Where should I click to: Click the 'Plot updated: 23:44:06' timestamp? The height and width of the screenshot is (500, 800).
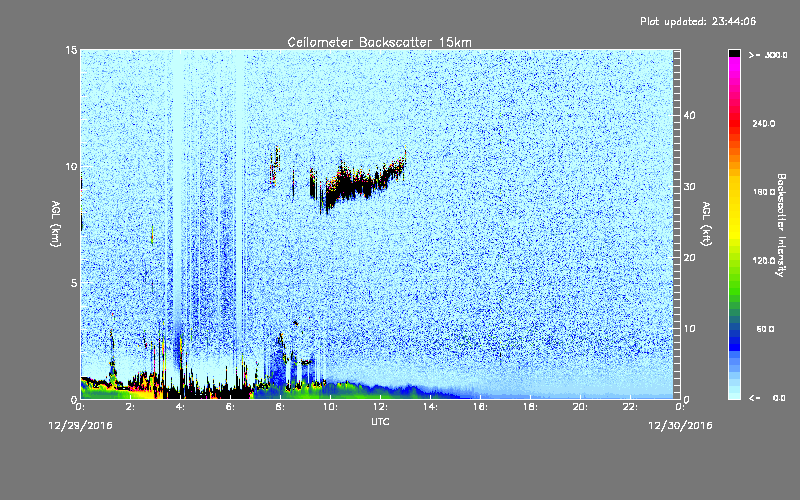(x=698, y=21)
